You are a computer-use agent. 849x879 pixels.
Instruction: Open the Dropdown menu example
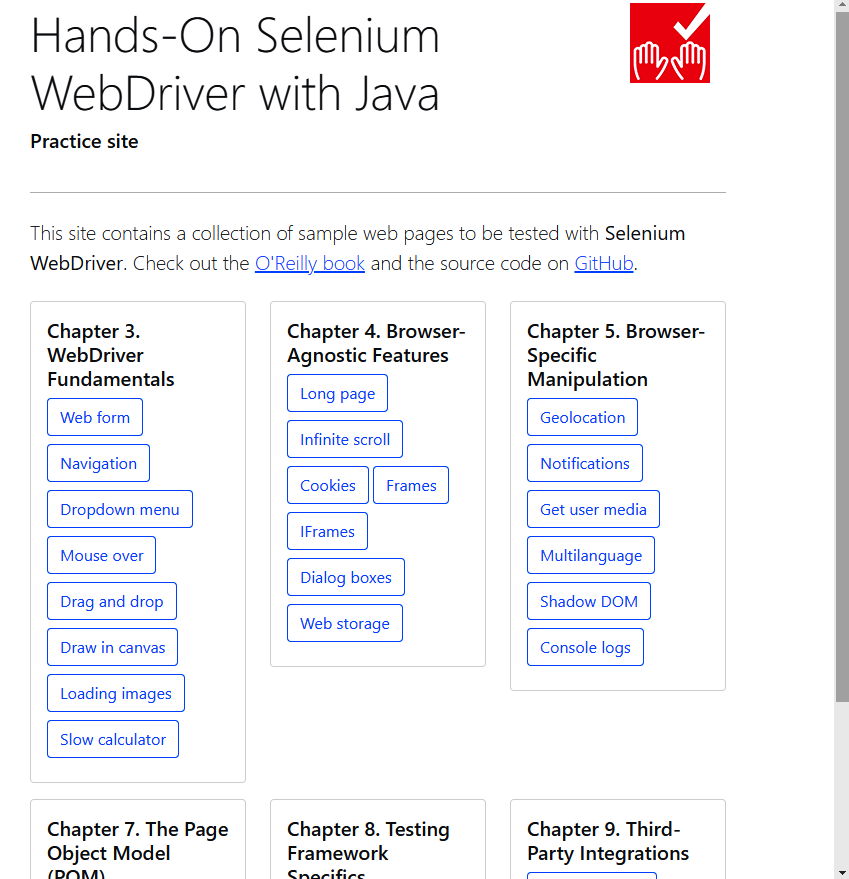(120, 510)
